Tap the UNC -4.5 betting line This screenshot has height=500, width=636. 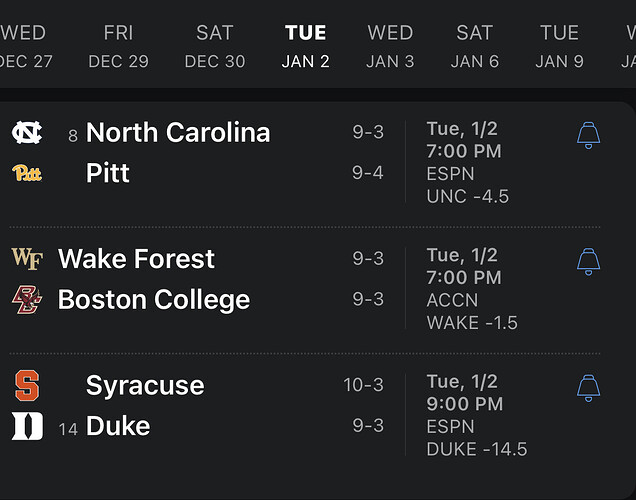click(x=467, y=196)
